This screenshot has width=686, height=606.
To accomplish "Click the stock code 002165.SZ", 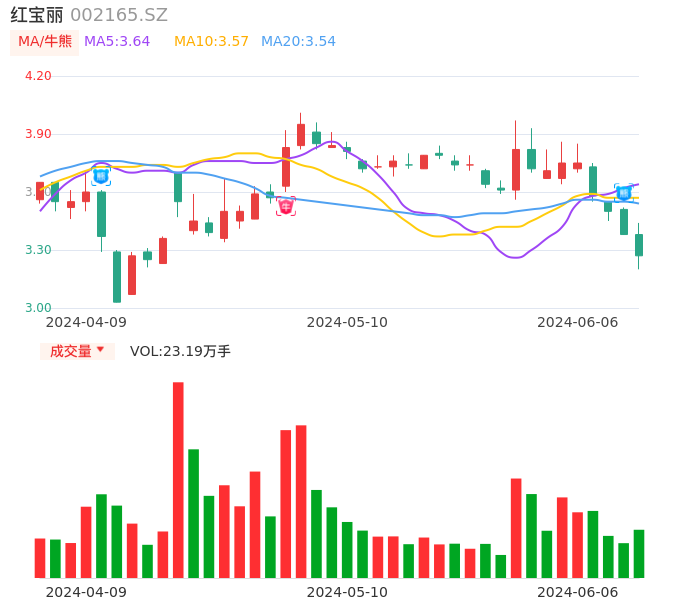I will click(119, 15).
